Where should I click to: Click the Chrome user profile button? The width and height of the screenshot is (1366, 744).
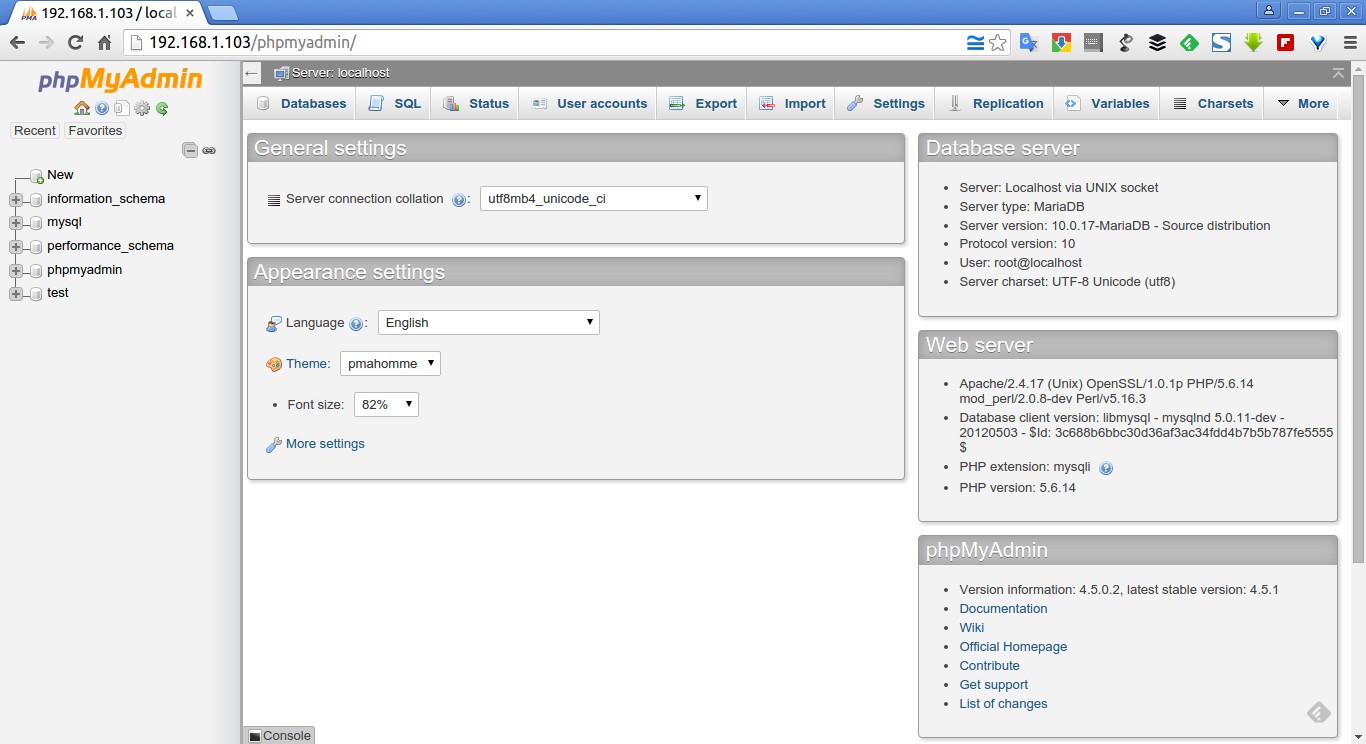coord(1269,10)
